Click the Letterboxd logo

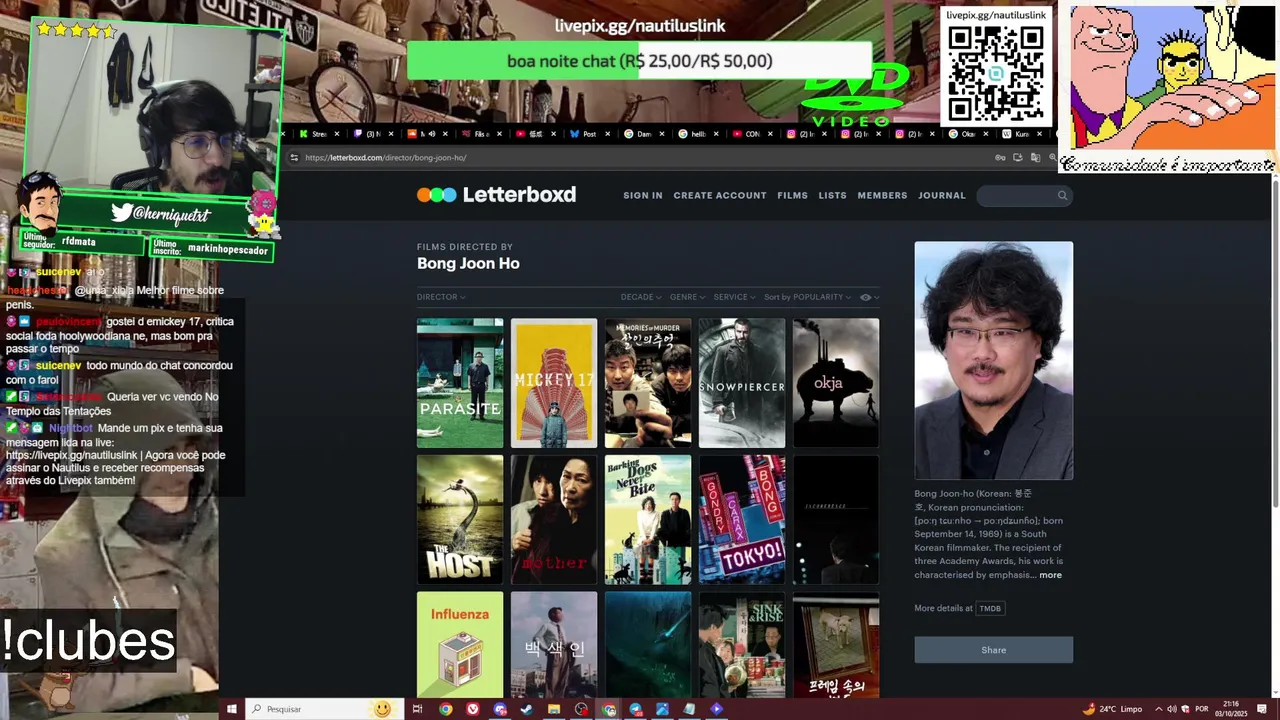point(496,195)
